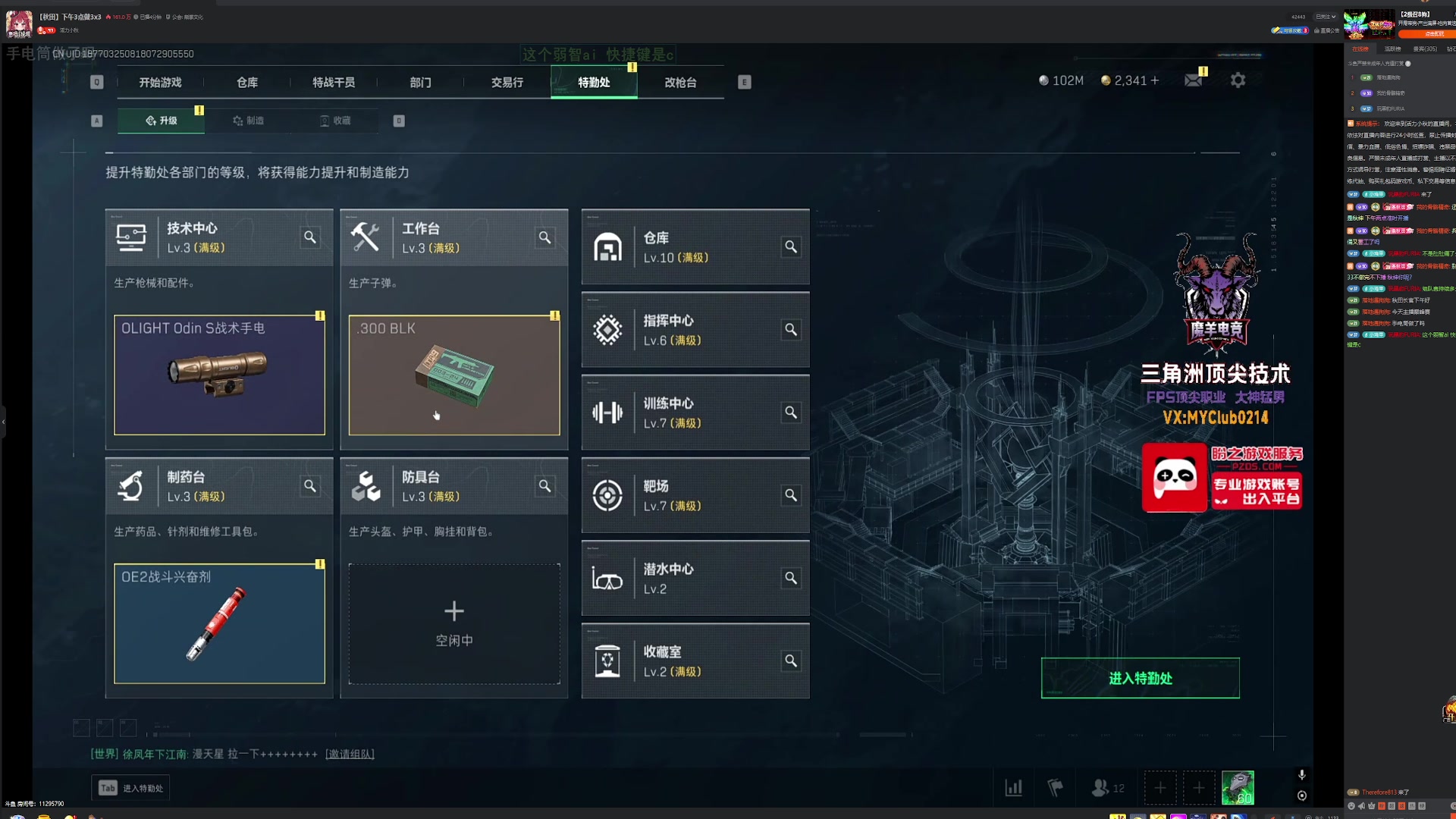Image resolution: width=1456 pixels, height=819 pixels.
Task: Select the 制造 sub-tab
Action: 249,121
